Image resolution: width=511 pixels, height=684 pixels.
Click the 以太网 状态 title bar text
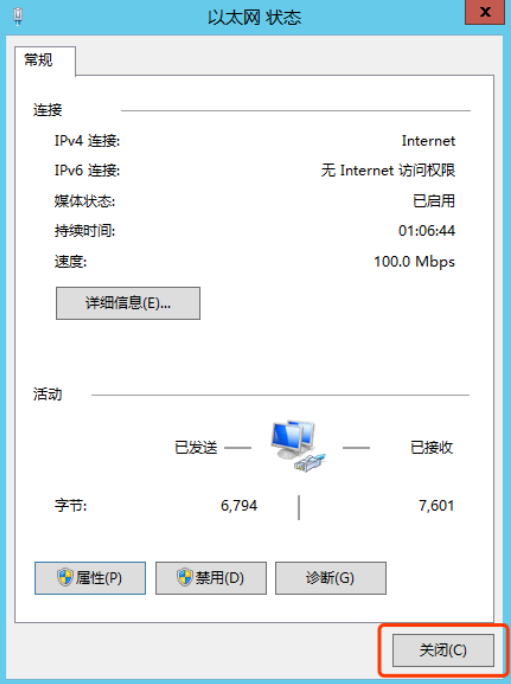(254, 18)
